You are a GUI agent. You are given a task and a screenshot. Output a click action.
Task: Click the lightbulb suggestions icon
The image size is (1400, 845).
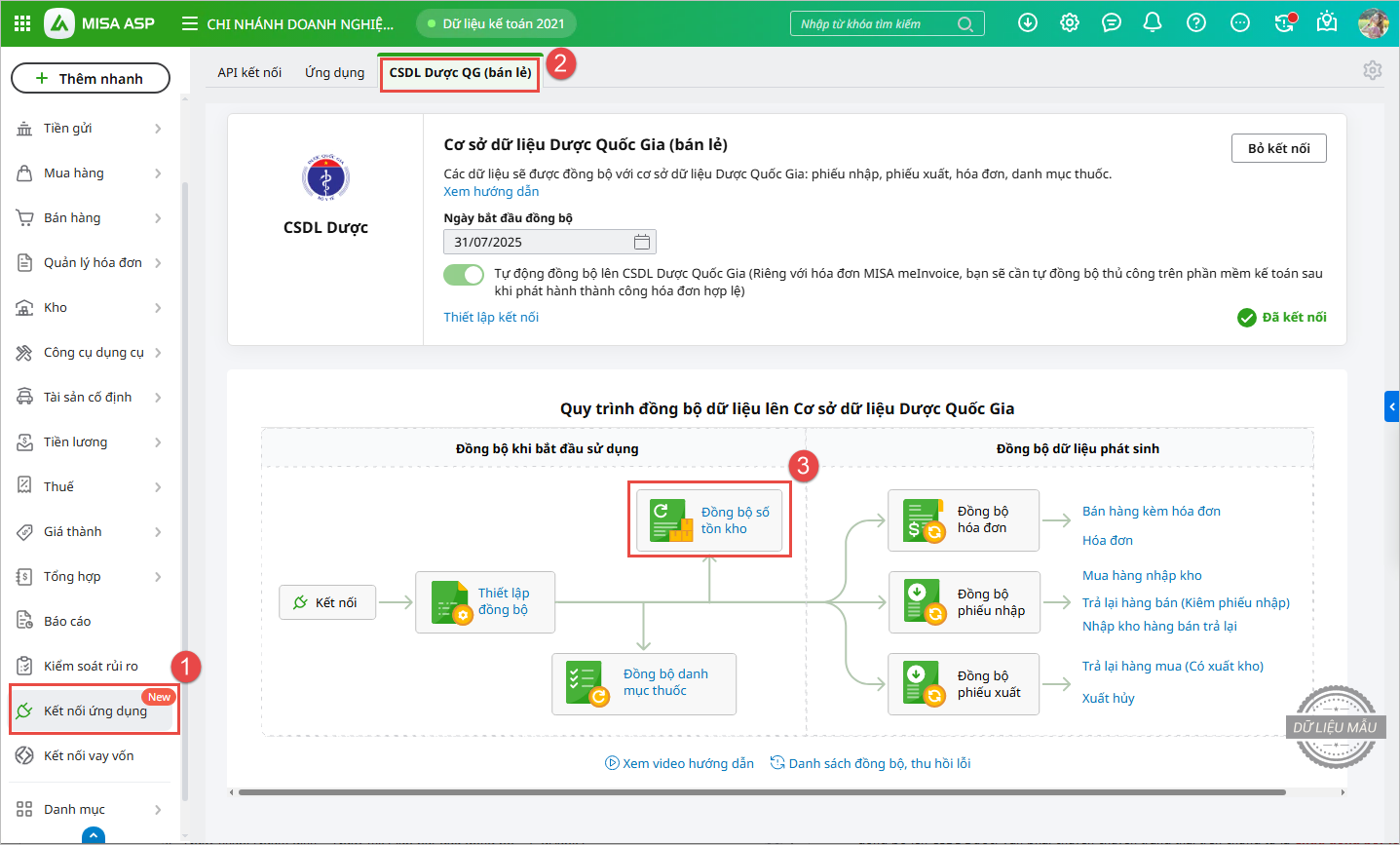tap(1327, 22)
